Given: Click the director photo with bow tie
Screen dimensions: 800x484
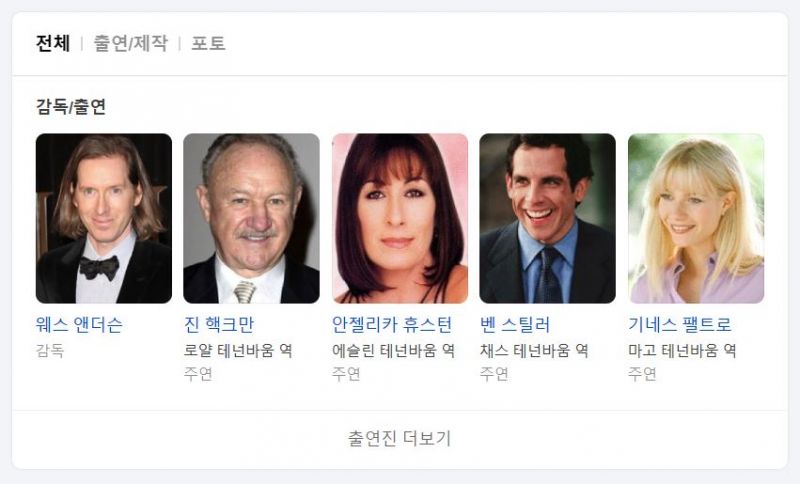Looking at the screenshot, I should pos(104,218).
